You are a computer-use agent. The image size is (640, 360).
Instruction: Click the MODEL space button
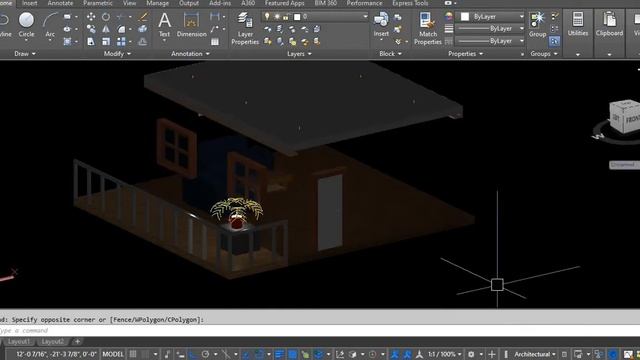tap(113, 354)
